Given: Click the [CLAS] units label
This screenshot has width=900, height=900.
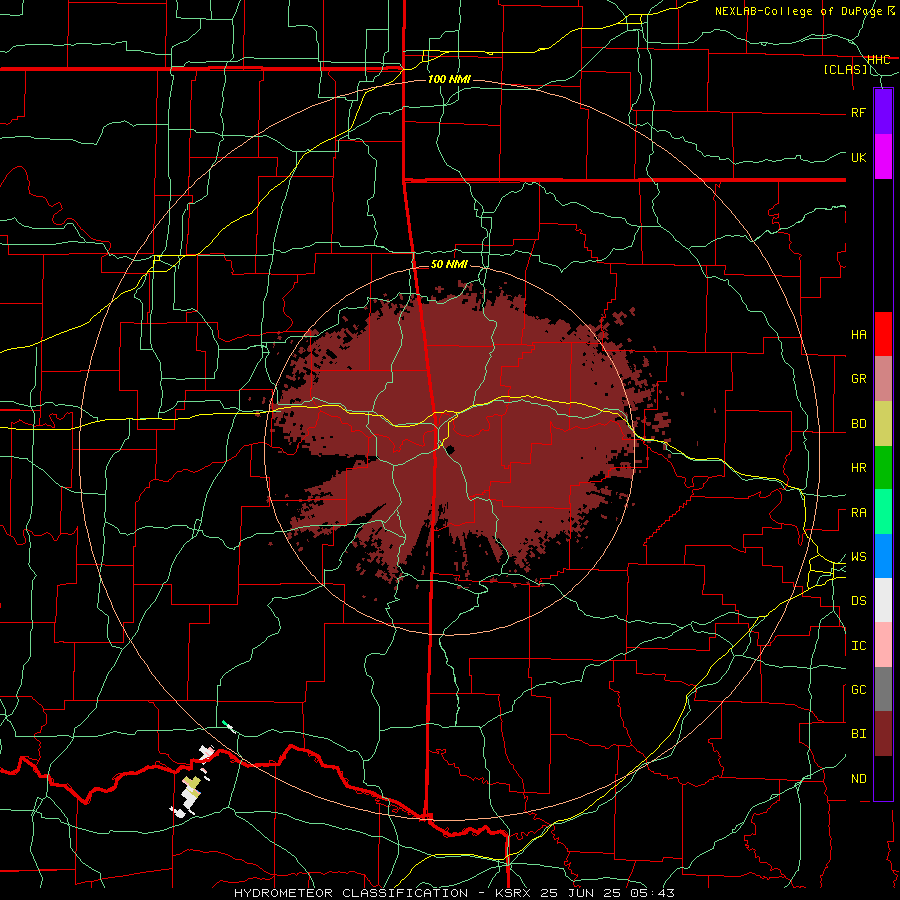Looking at the screenshot, I should pyautogui.click(x=845, y=70).
